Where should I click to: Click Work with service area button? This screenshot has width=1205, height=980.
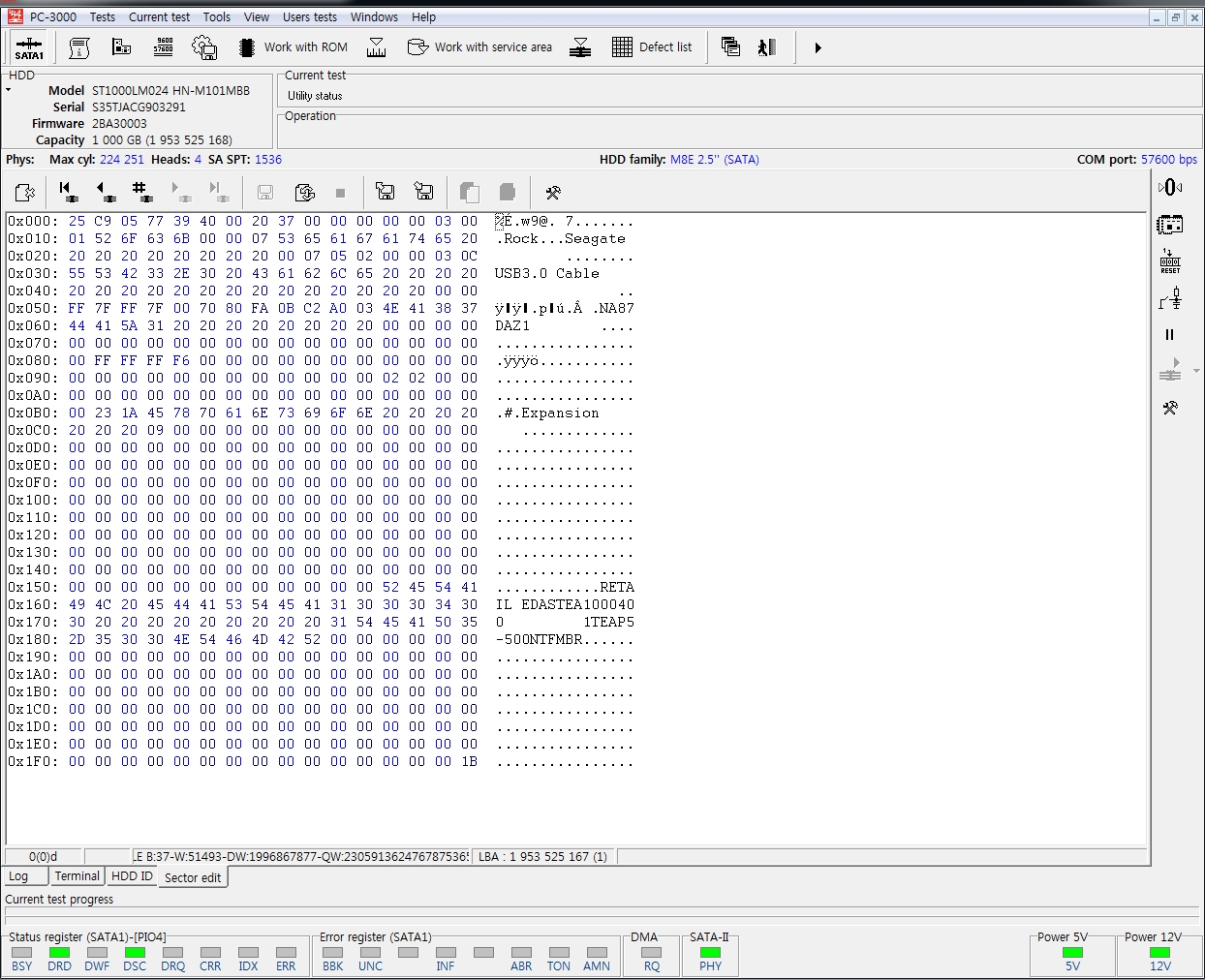[x=479, y=47]
